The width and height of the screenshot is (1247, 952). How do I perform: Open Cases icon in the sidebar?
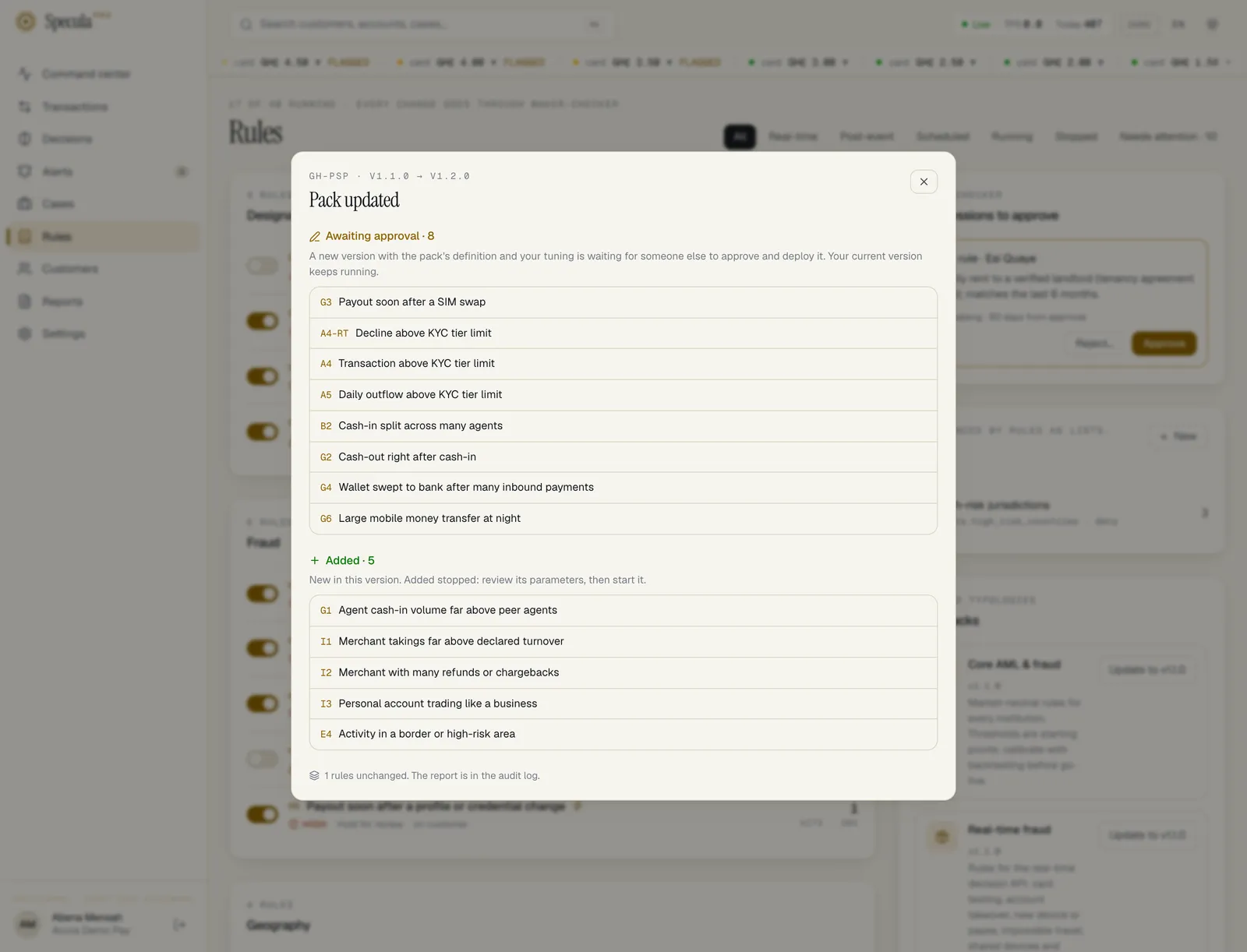tap(25, 204)
